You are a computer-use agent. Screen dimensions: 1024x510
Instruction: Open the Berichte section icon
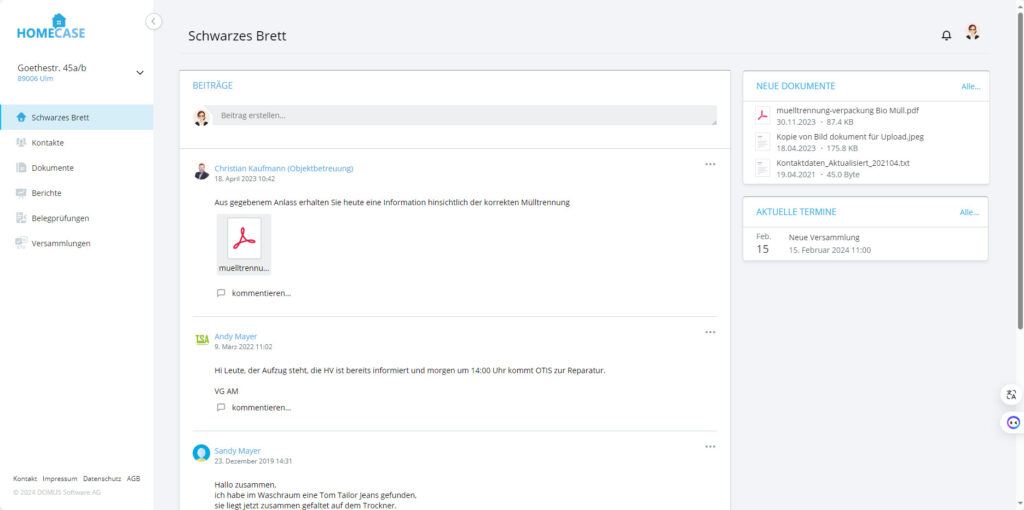click(21, 193)
